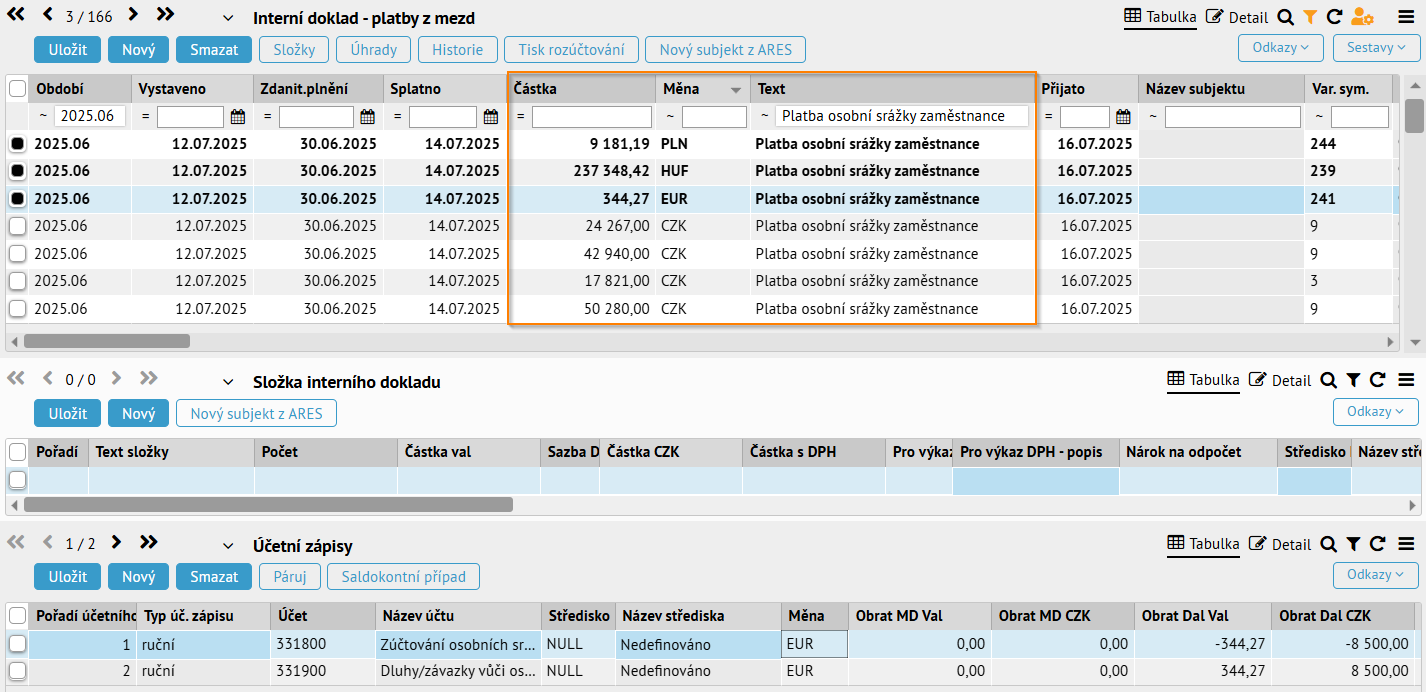Open the hamburger menu of the Účetní zápisy panel
This screenshot has height=692, width=1426.
(x=1405, y=544)
